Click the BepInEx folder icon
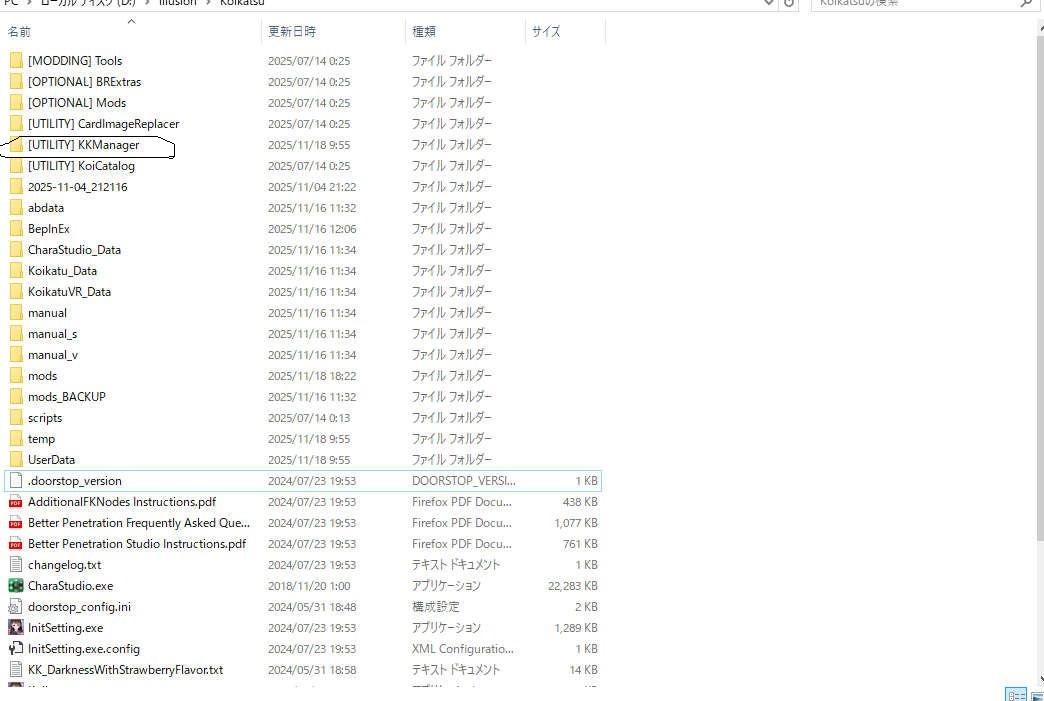The width and height of the screenshot is (1044, 701). (16, 229)
